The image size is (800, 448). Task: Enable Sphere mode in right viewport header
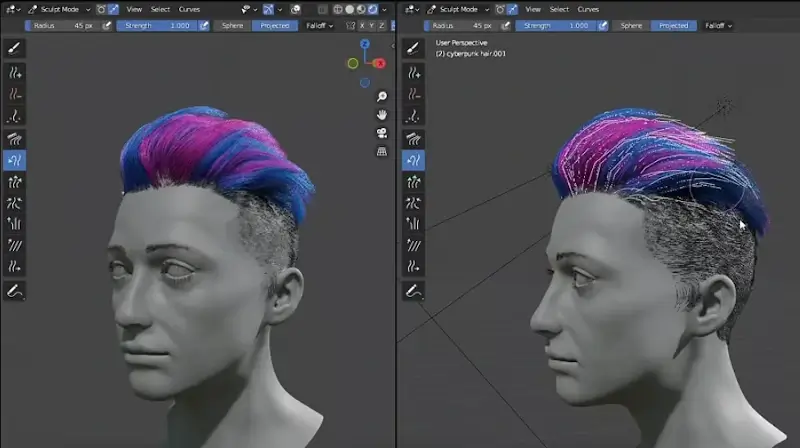click(x=630, y=26)
